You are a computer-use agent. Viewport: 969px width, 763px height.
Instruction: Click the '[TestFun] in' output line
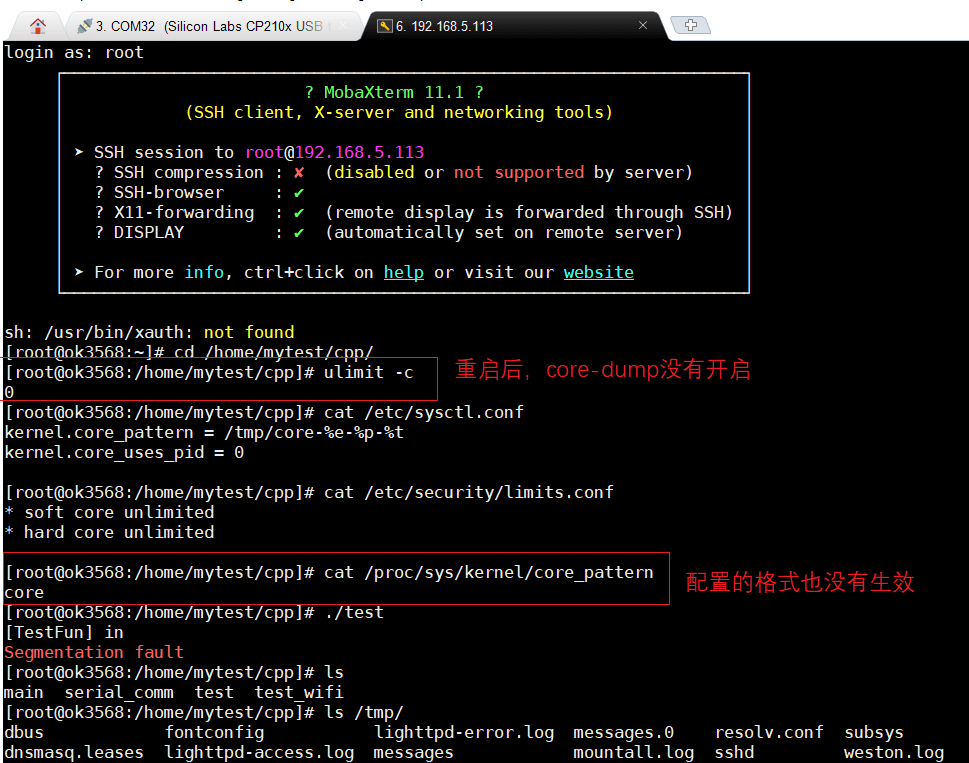tap(64, 632)
